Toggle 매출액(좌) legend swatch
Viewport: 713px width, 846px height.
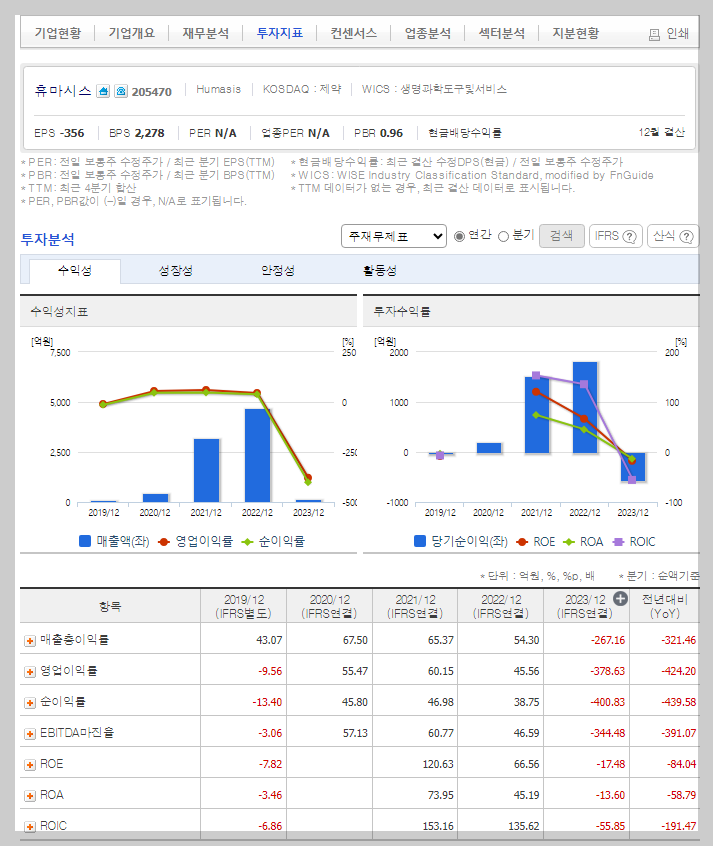(85, 541)
